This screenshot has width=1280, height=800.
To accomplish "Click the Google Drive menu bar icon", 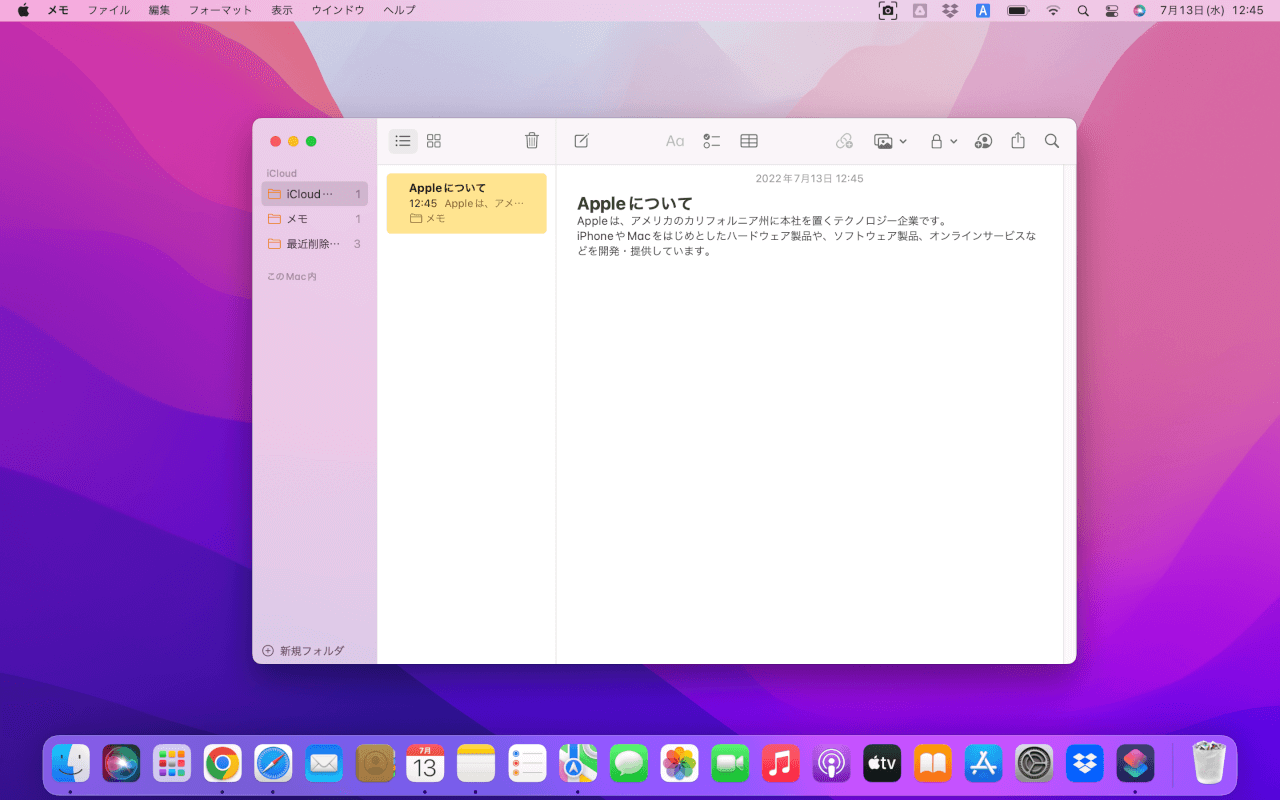I will [920, 10].
